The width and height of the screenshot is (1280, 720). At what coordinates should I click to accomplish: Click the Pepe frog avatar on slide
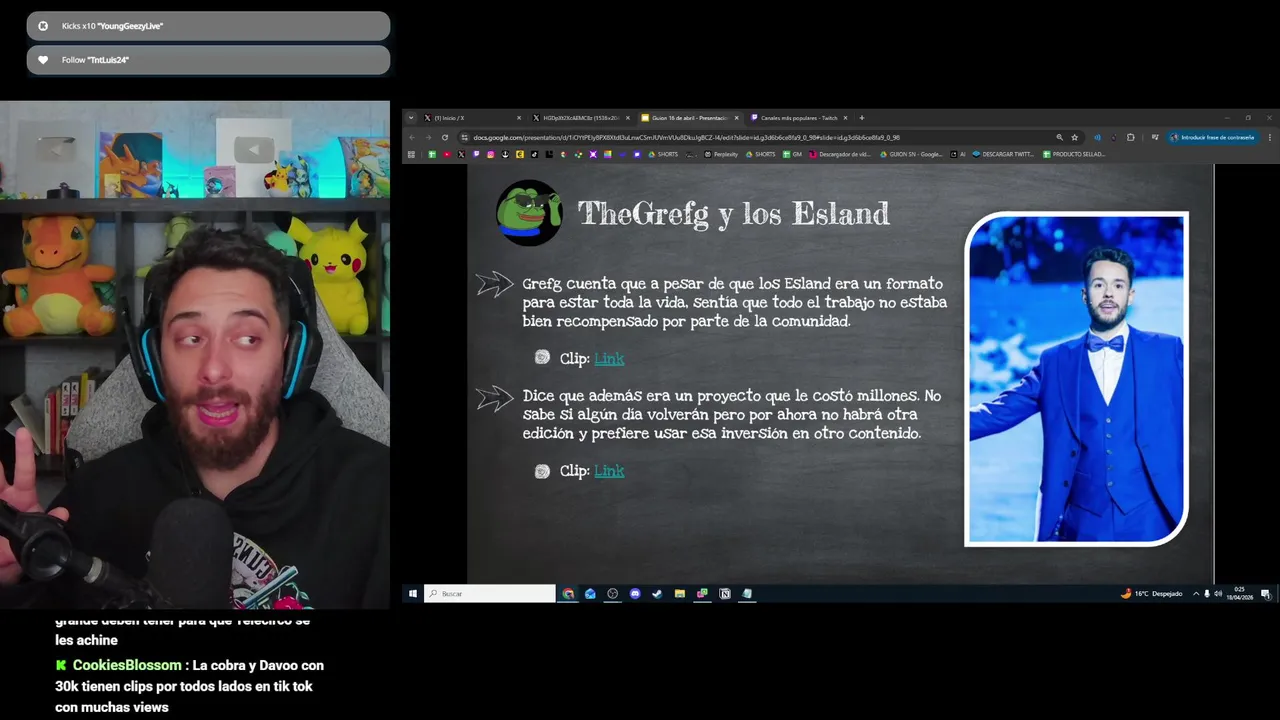click(529, 212)
